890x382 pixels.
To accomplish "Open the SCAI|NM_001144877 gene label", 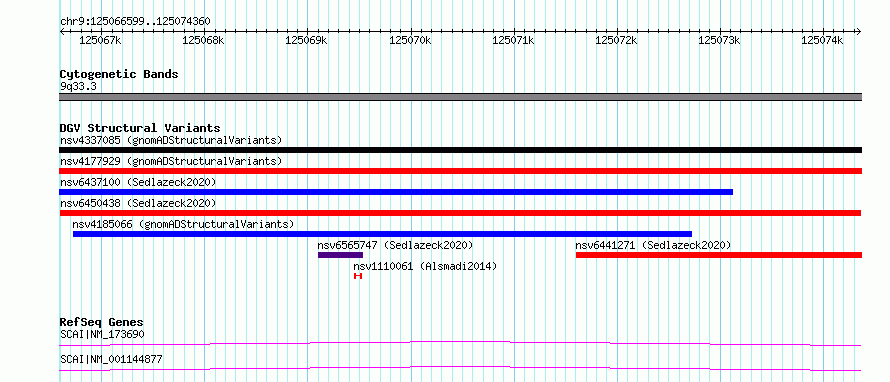I will click(111, 359).
